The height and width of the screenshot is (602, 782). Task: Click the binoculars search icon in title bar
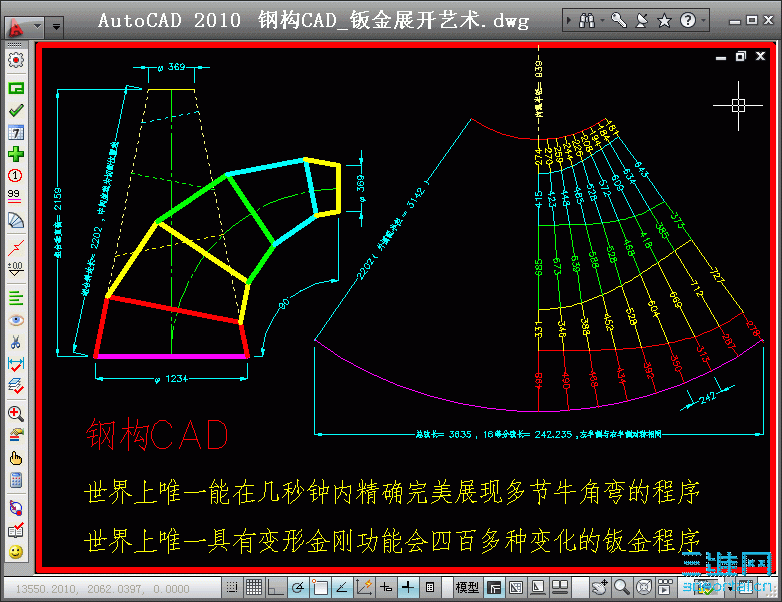[587, 20]
